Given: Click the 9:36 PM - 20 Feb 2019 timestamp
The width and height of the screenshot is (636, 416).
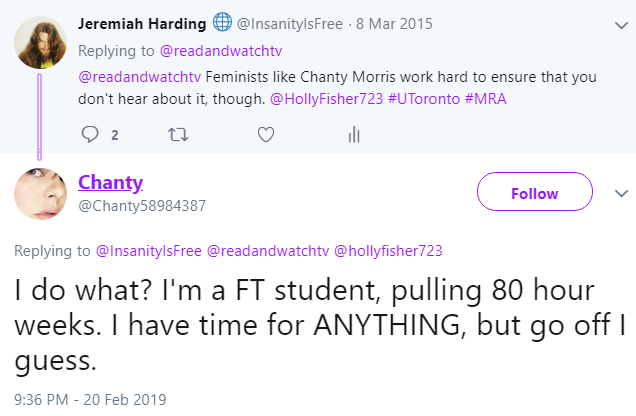Looking at the screenshot, I should [90, 400].
